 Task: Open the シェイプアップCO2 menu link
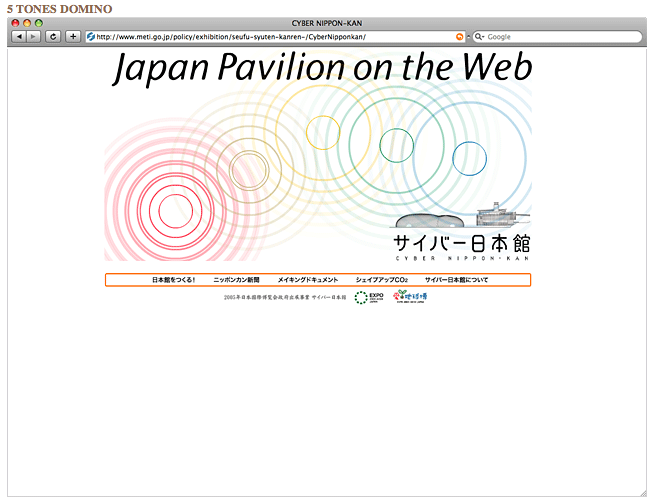(x=382, y=280)
